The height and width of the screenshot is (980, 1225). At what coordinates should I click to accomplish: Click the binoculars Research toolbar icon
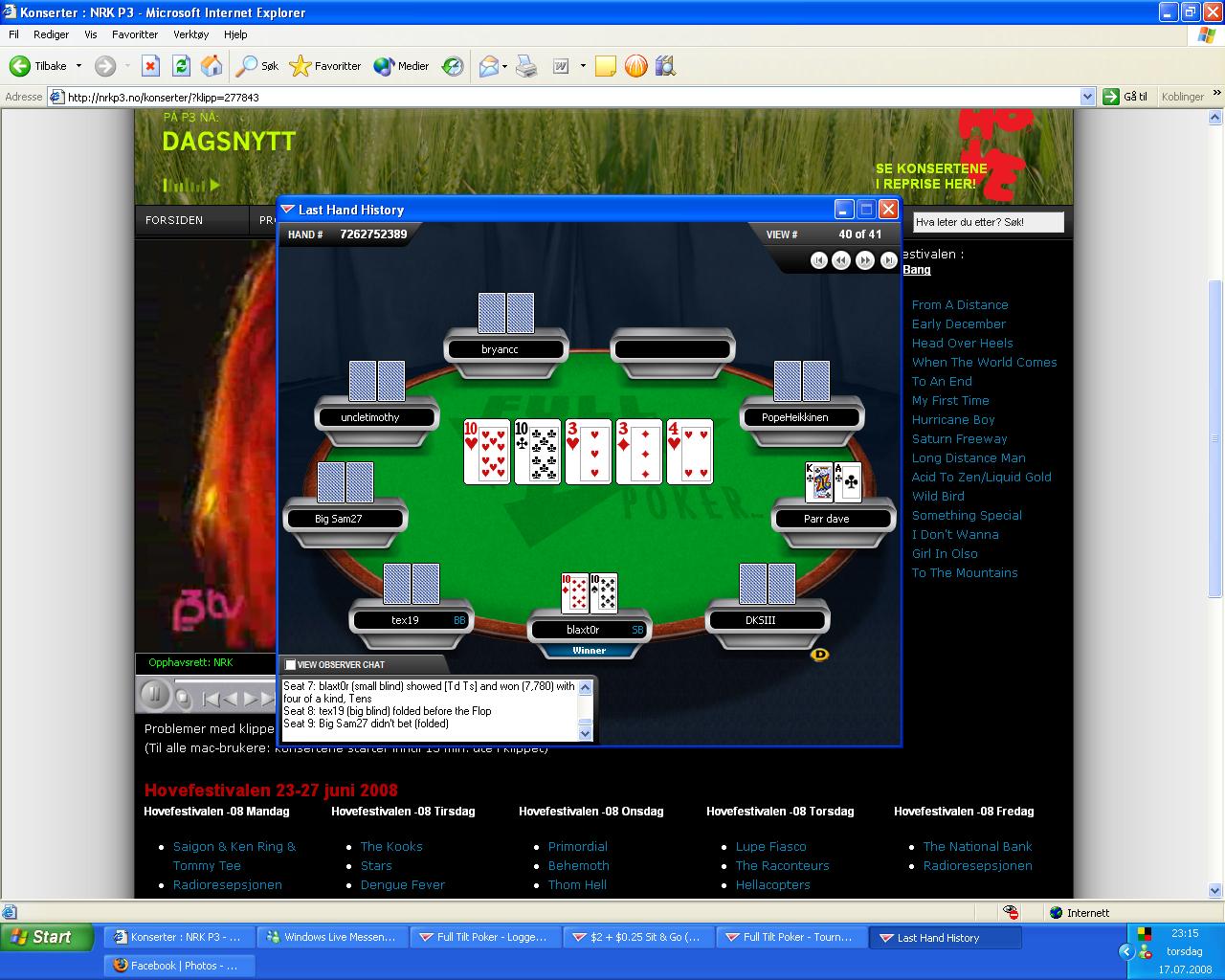[x=666, y=66]
